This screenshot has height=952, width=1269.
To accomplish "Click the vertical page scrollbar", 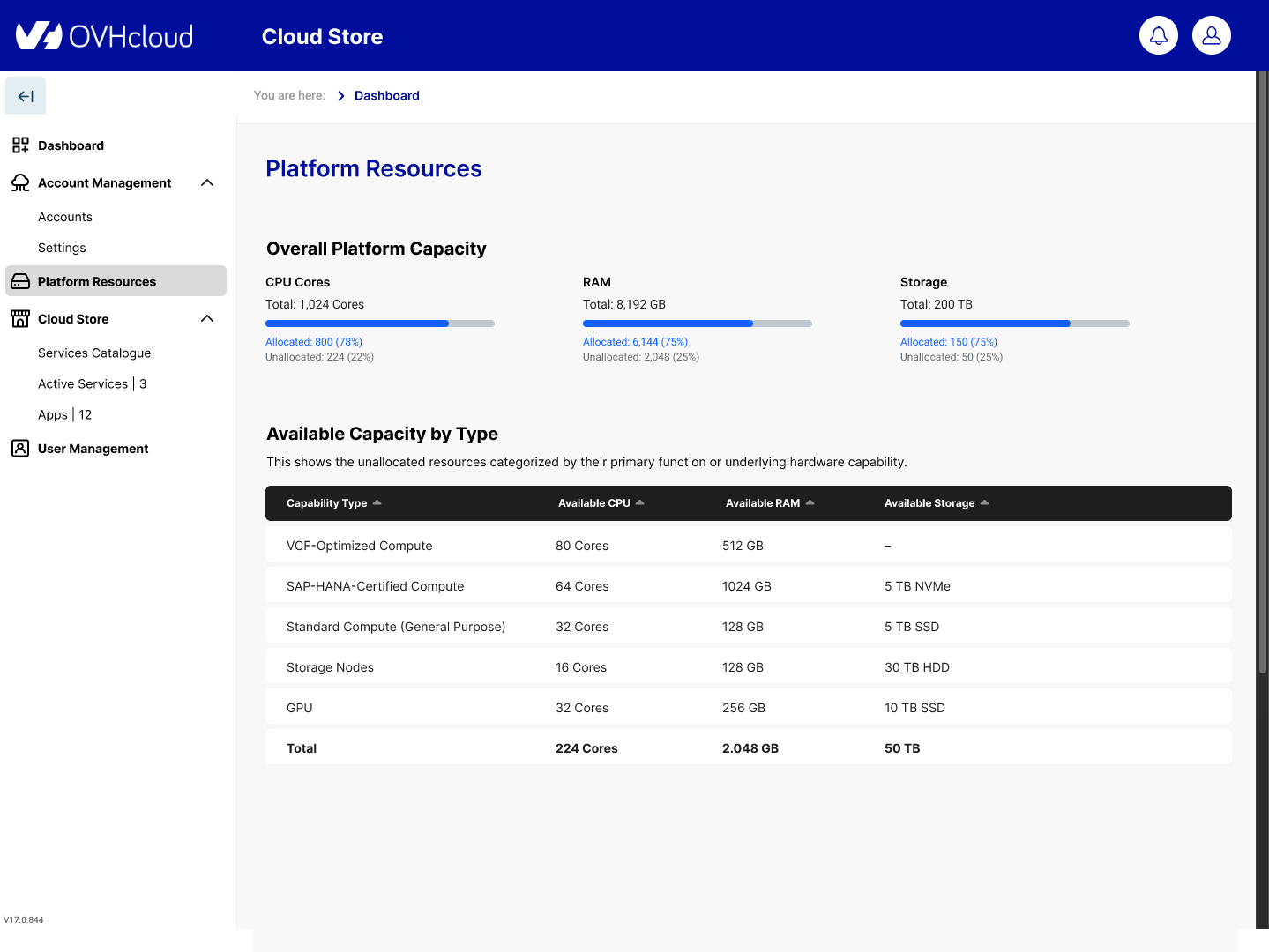I will tap(1262, 370).
